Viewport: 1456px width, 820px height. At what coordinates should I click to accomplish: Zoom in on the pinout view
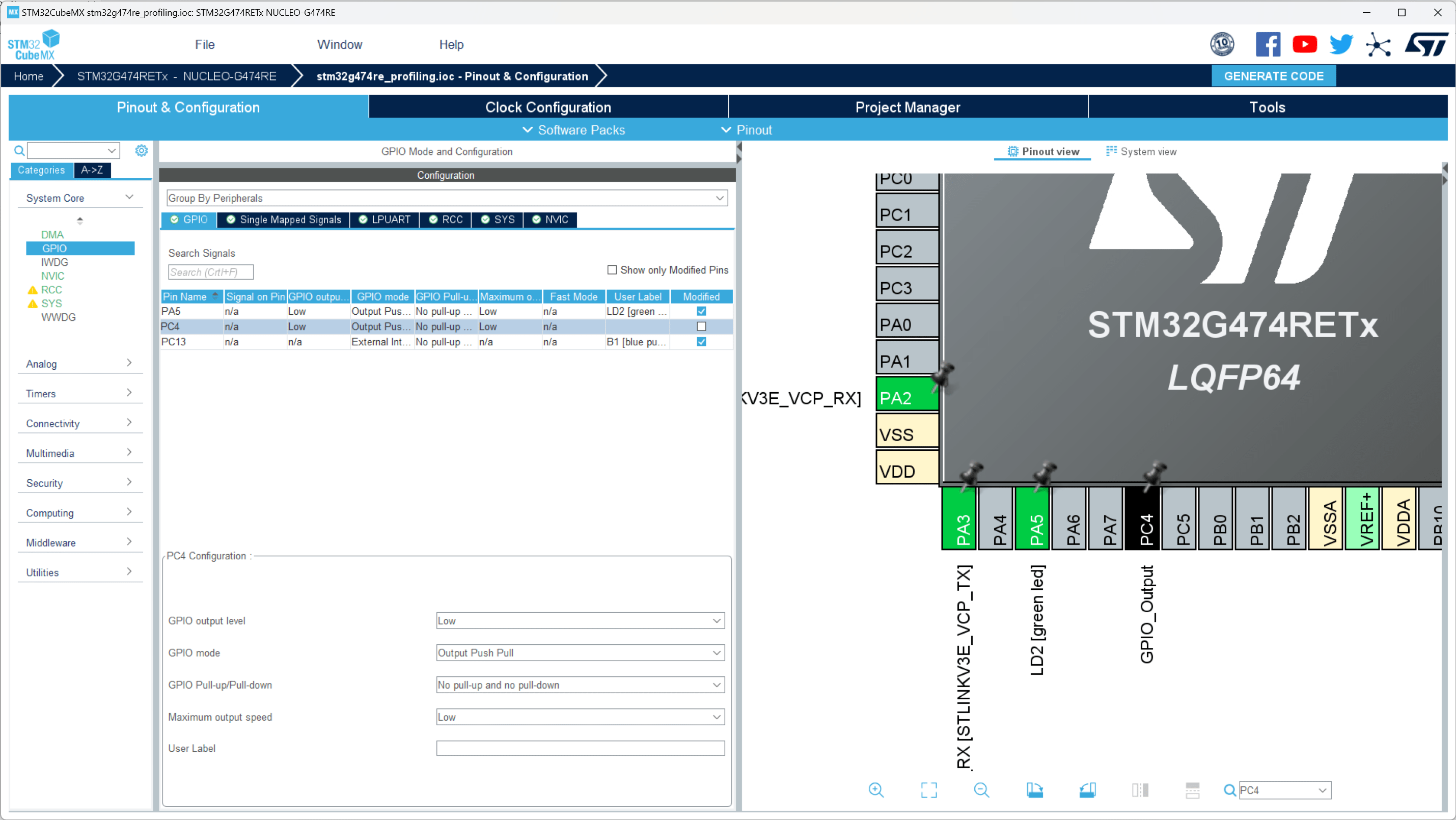point(876,790)
